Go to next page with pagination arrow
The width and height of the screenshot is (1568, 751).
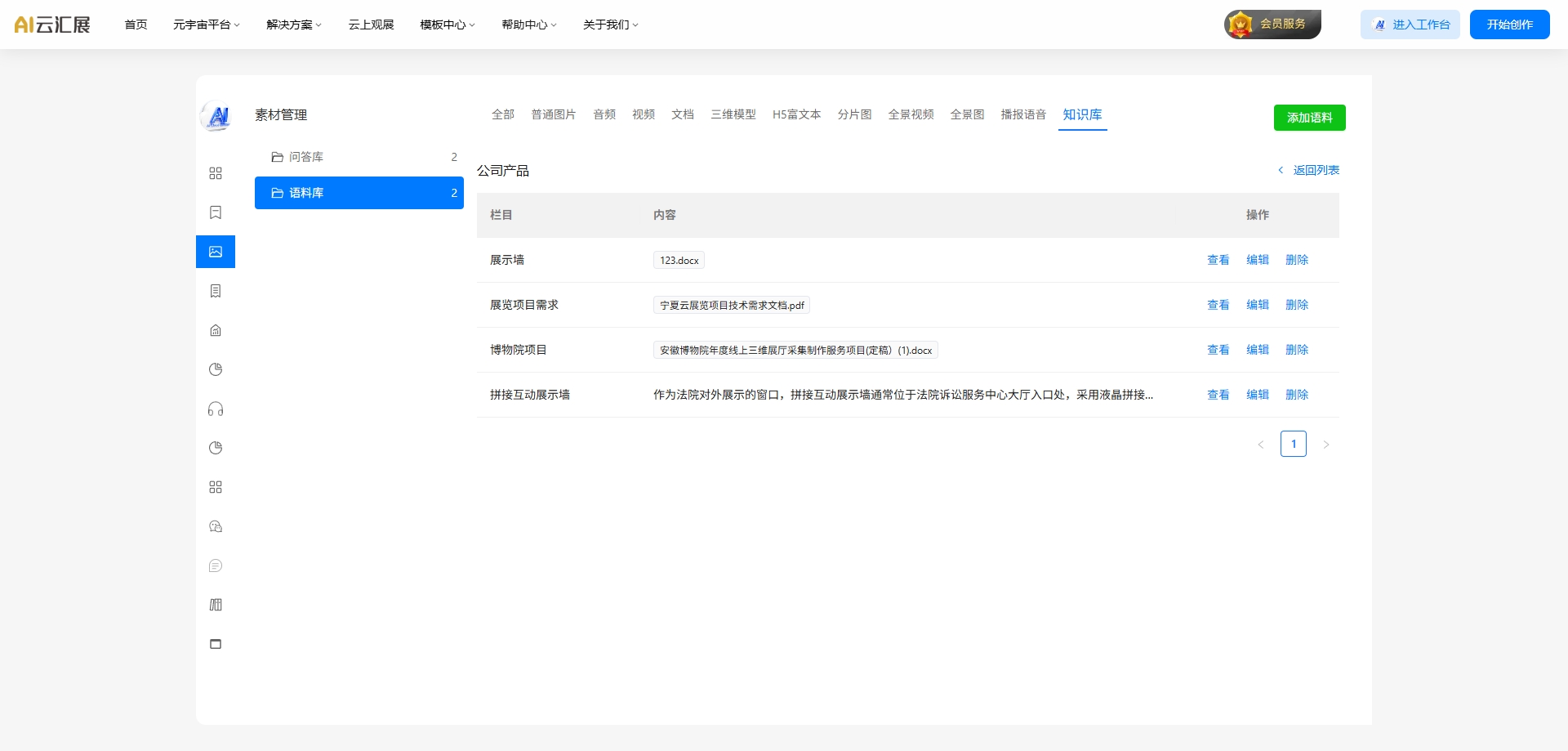coord(1325,445)
